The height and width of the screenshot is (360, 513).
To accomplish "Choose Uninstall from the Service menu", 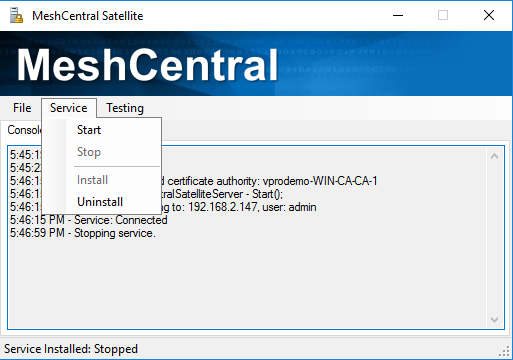I will click(x=102, y=202).
